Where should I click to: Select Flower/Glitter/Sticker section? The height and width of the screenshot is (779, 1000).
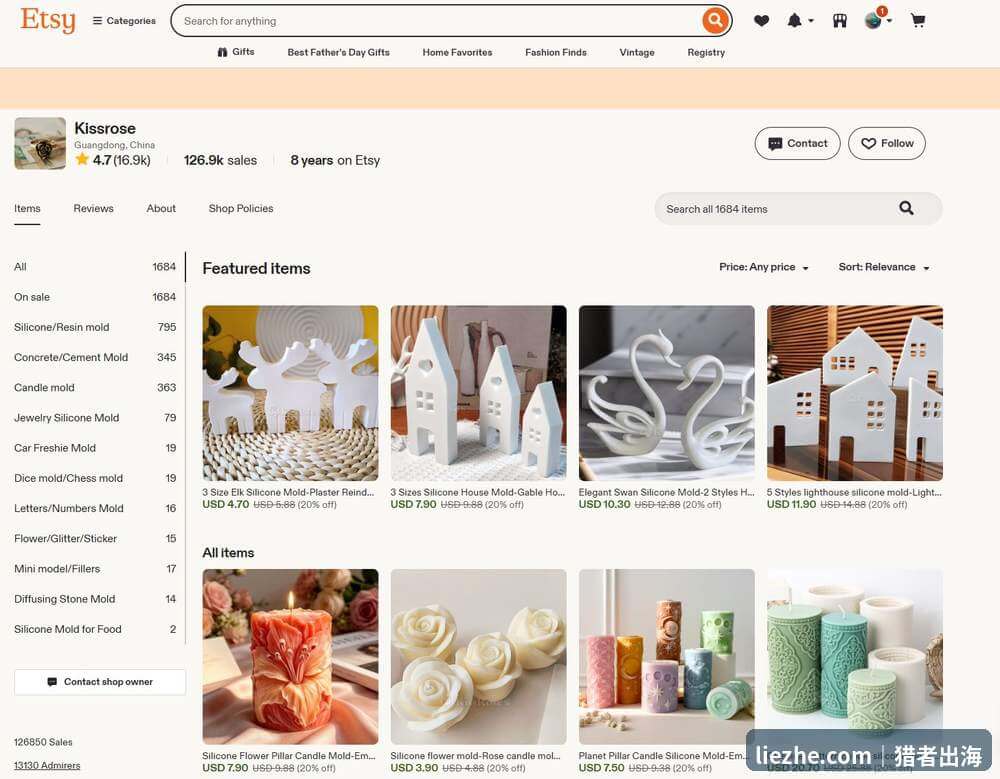pos(95,538)
